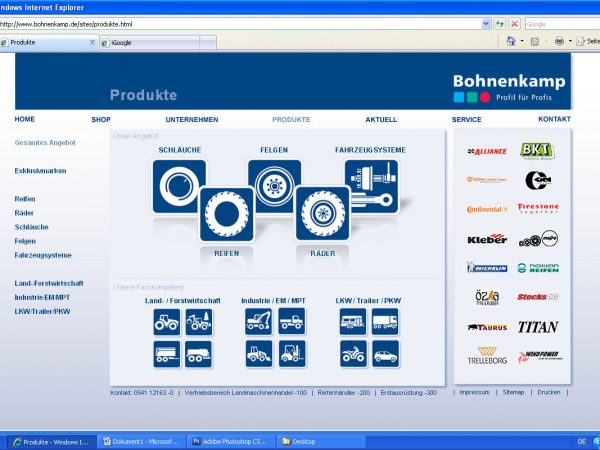Viewport: 600px width, 450px height.
Task: Click the Google search box
Action: click(562, 24)
